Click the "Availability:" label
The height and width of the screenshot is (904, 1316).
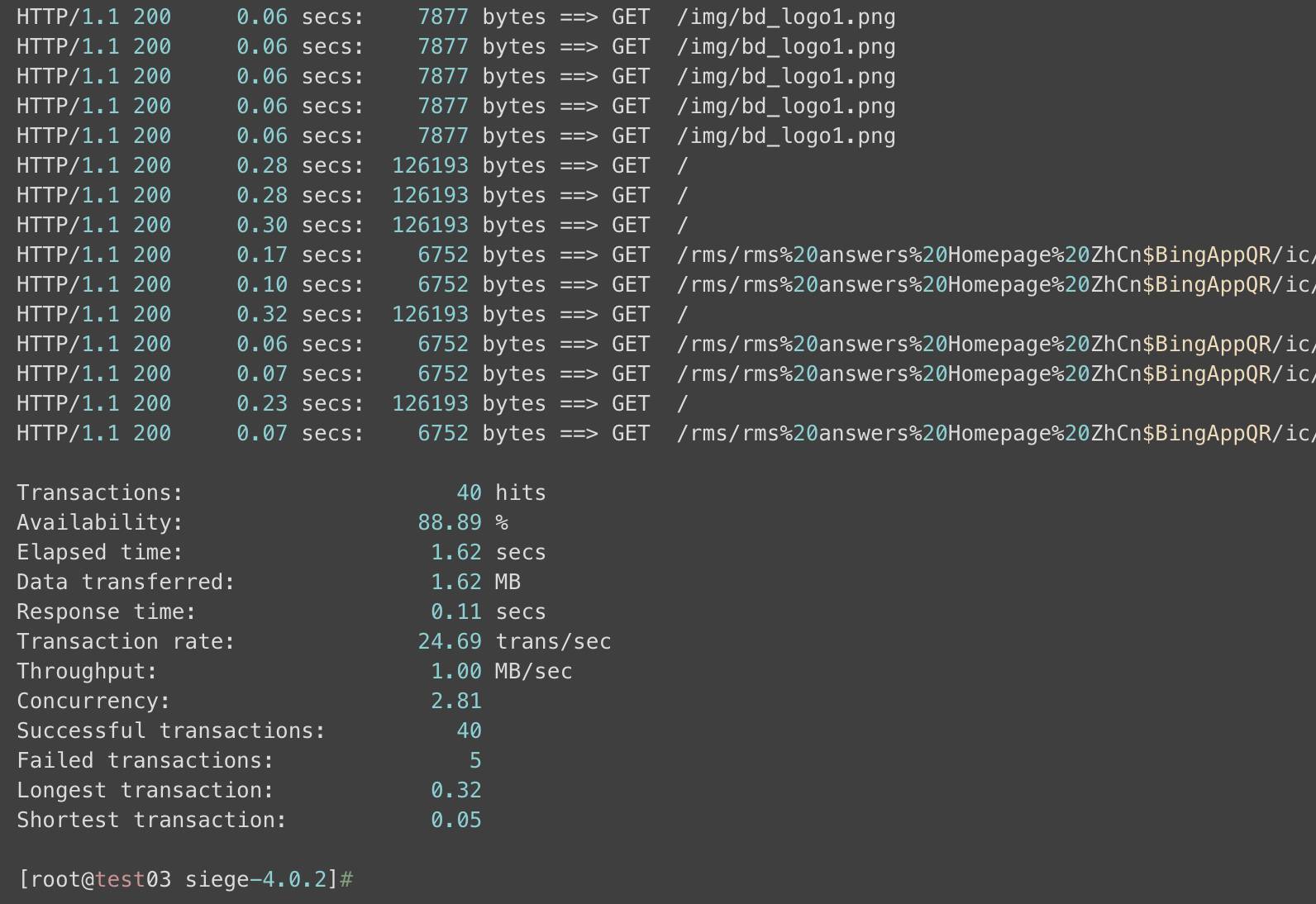point(100,522)
